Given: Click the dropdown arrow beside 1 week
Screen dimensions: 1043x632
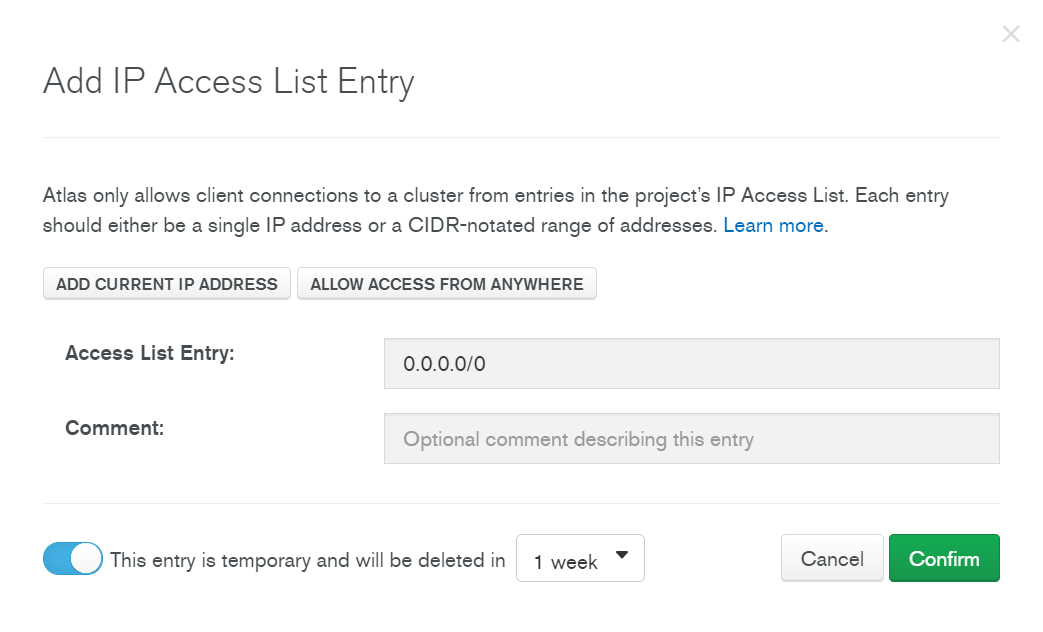Looking at the screenshot, I should 622,556.
